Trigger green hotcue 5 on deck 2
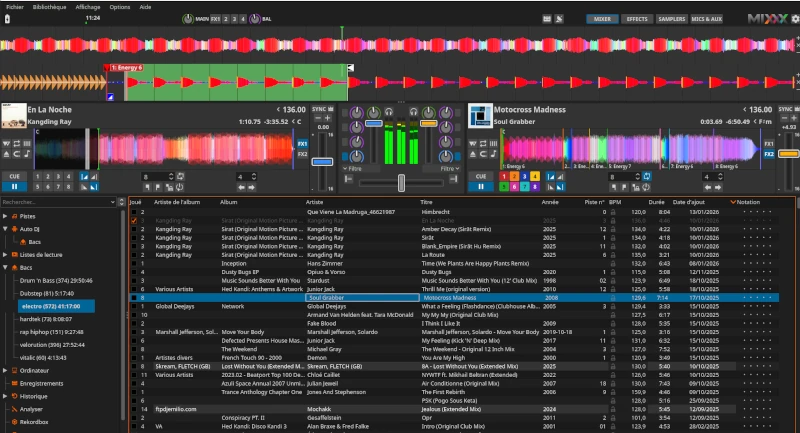Viewport: 800px width, 433px height. click(504, 187)
